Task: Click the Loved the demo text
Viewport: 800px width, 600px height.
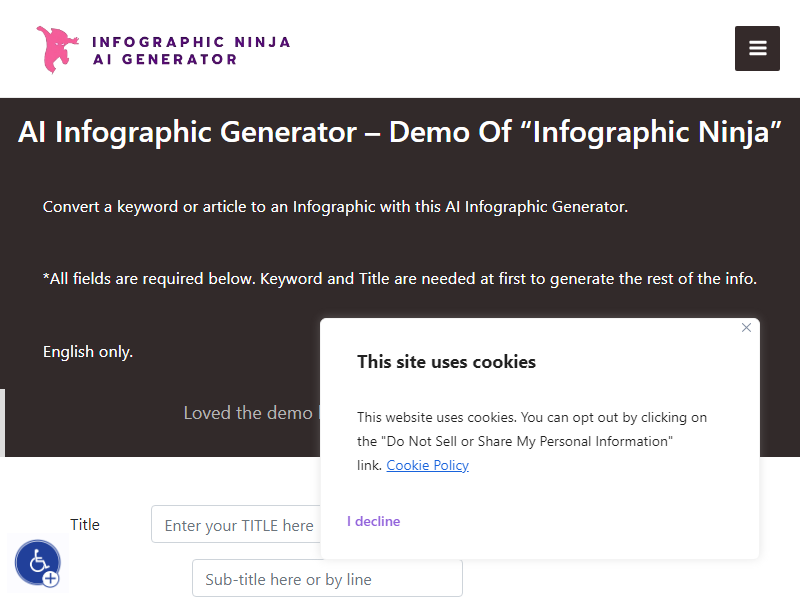Action: point(248,413)
